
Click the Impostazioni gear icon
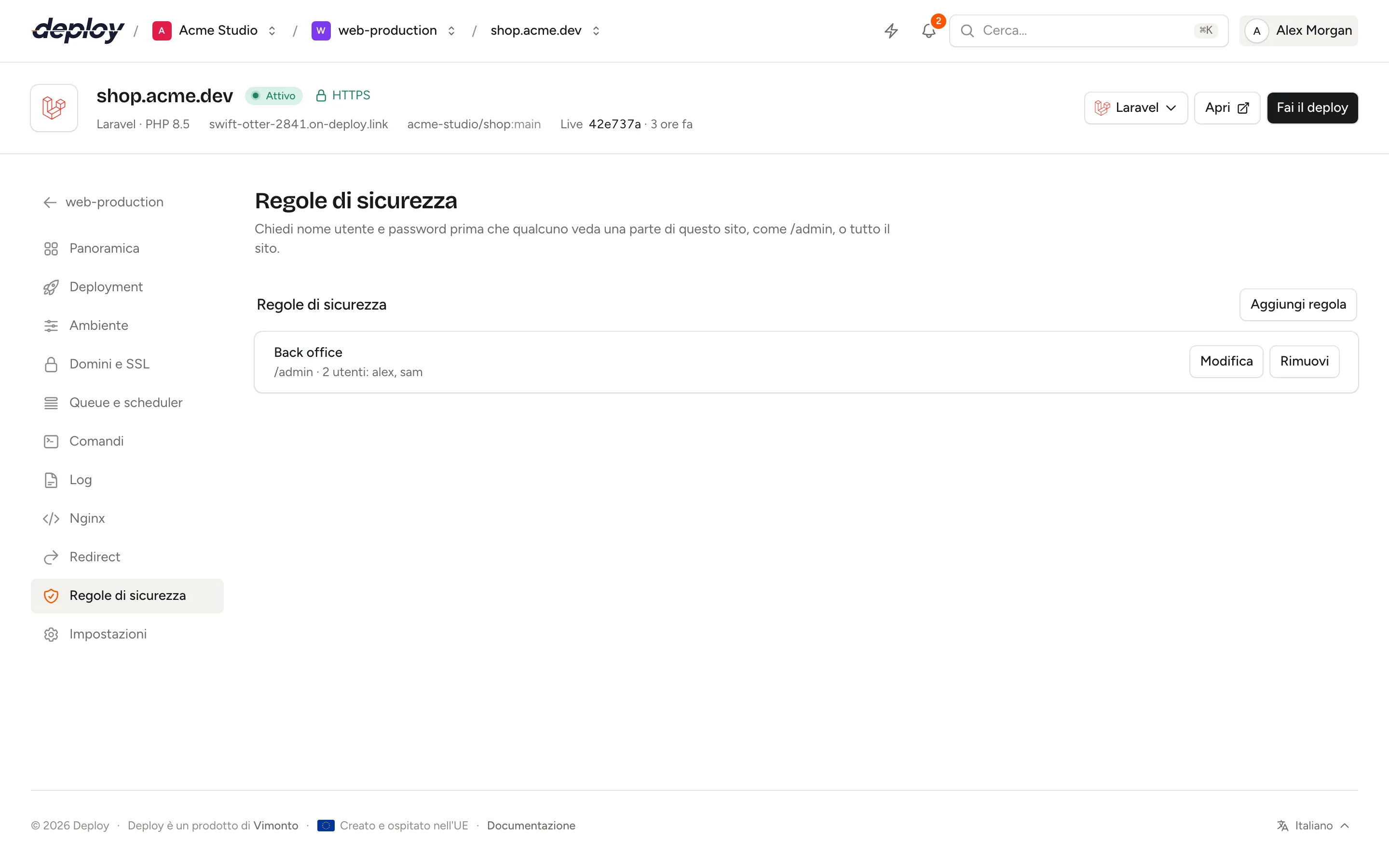tap(51, 634)
